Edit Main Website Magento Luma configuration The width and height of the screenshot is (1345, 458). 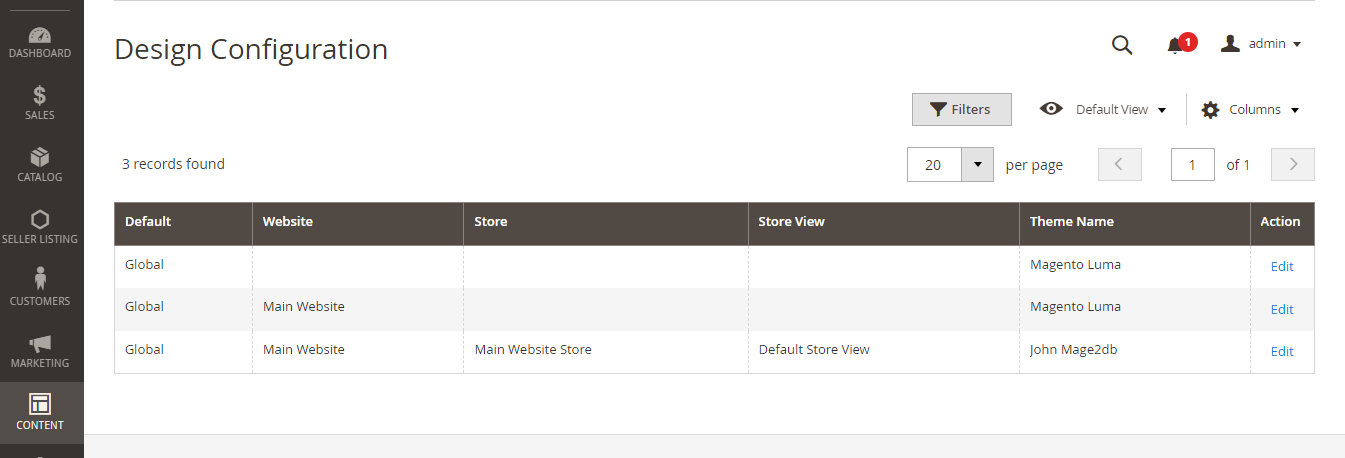pyautogui.click(x=1282, y=310)
